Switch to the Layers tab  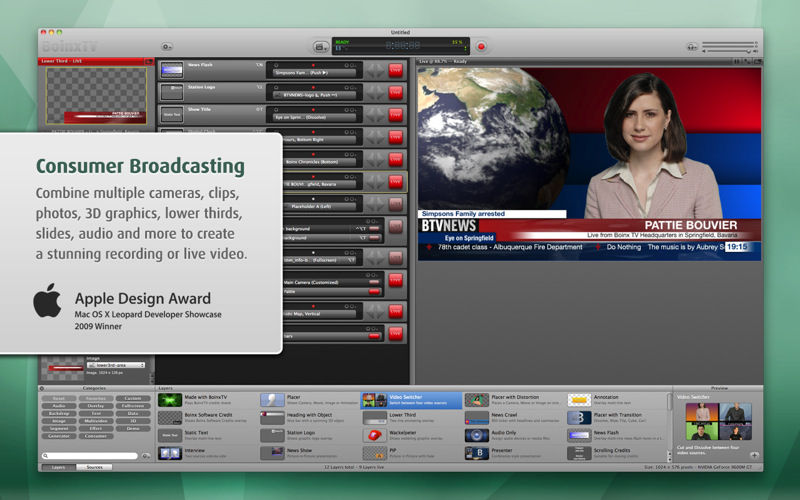(59, 467)
